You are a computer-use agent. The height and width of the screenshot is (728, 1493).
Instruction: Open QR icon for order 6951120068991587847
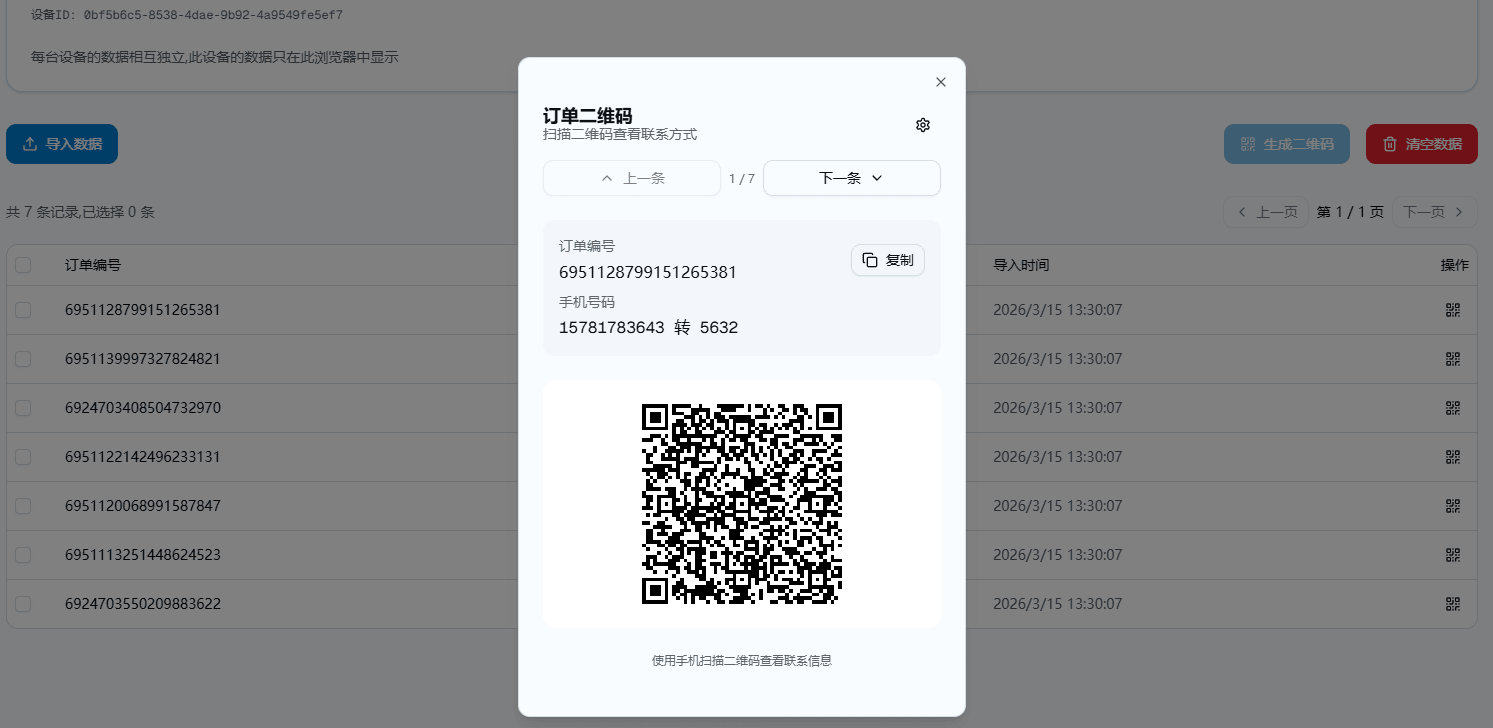pos(1453,506)
